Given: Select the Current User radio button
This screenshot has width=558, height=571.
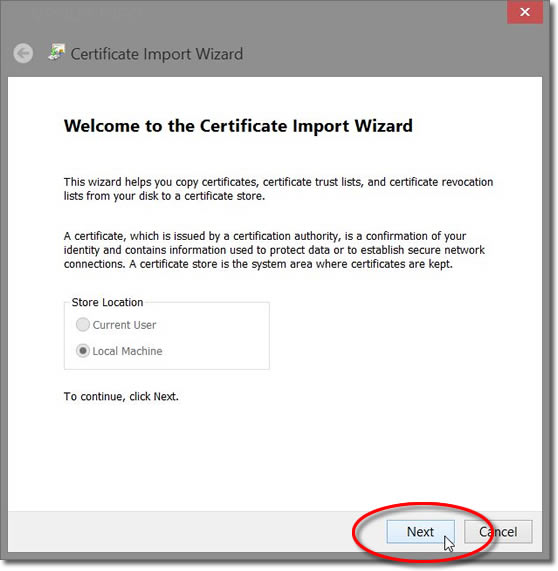Looking at the screenshot, I should click(83, 324).
